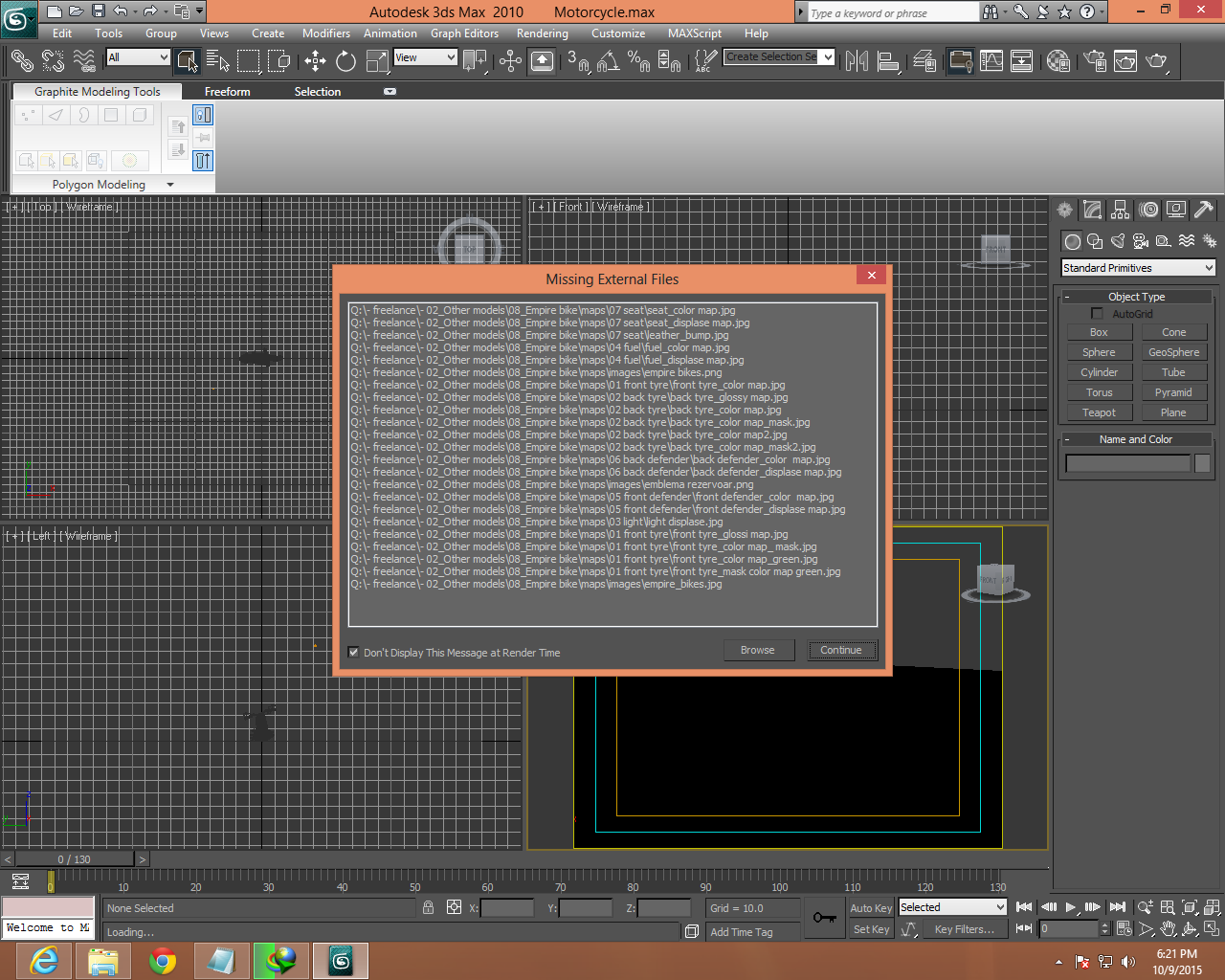Switch to the Motion panel tab
Image resolution: width=1225 pixels, height=980 pixels.
click(x=1148, y=210)
